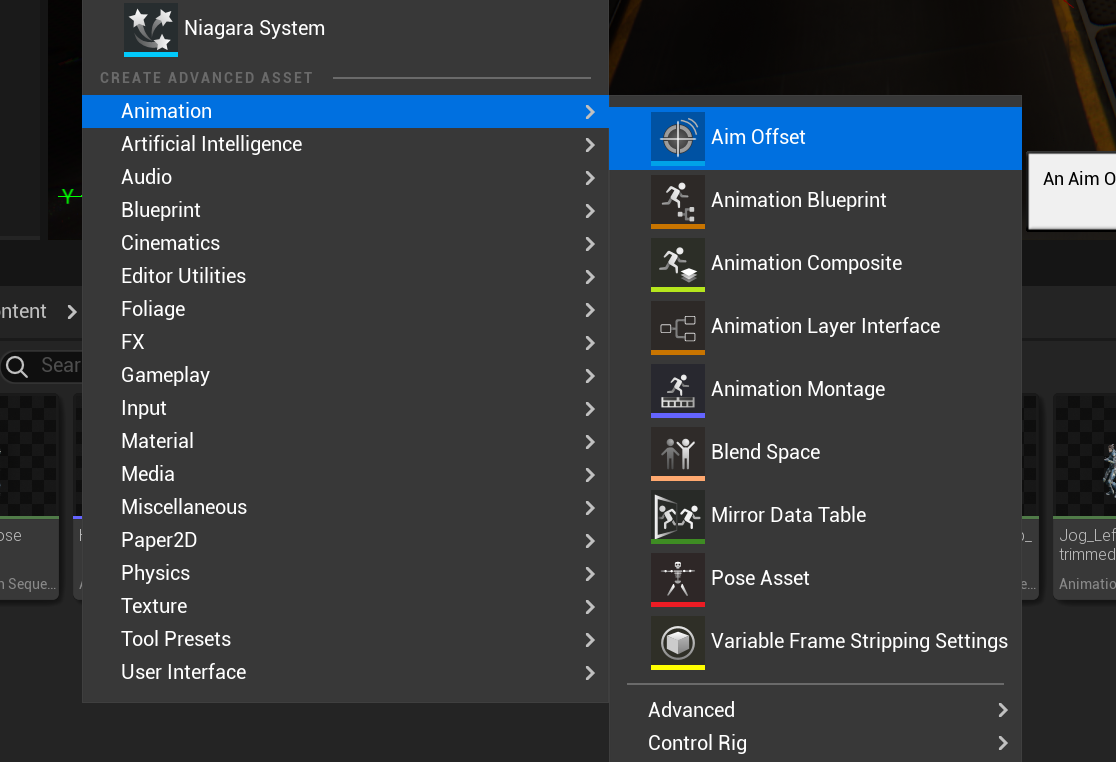Screen dimensions: 1116x762
Task: Click the Animation Composite icon
Action: pos(678,265)
